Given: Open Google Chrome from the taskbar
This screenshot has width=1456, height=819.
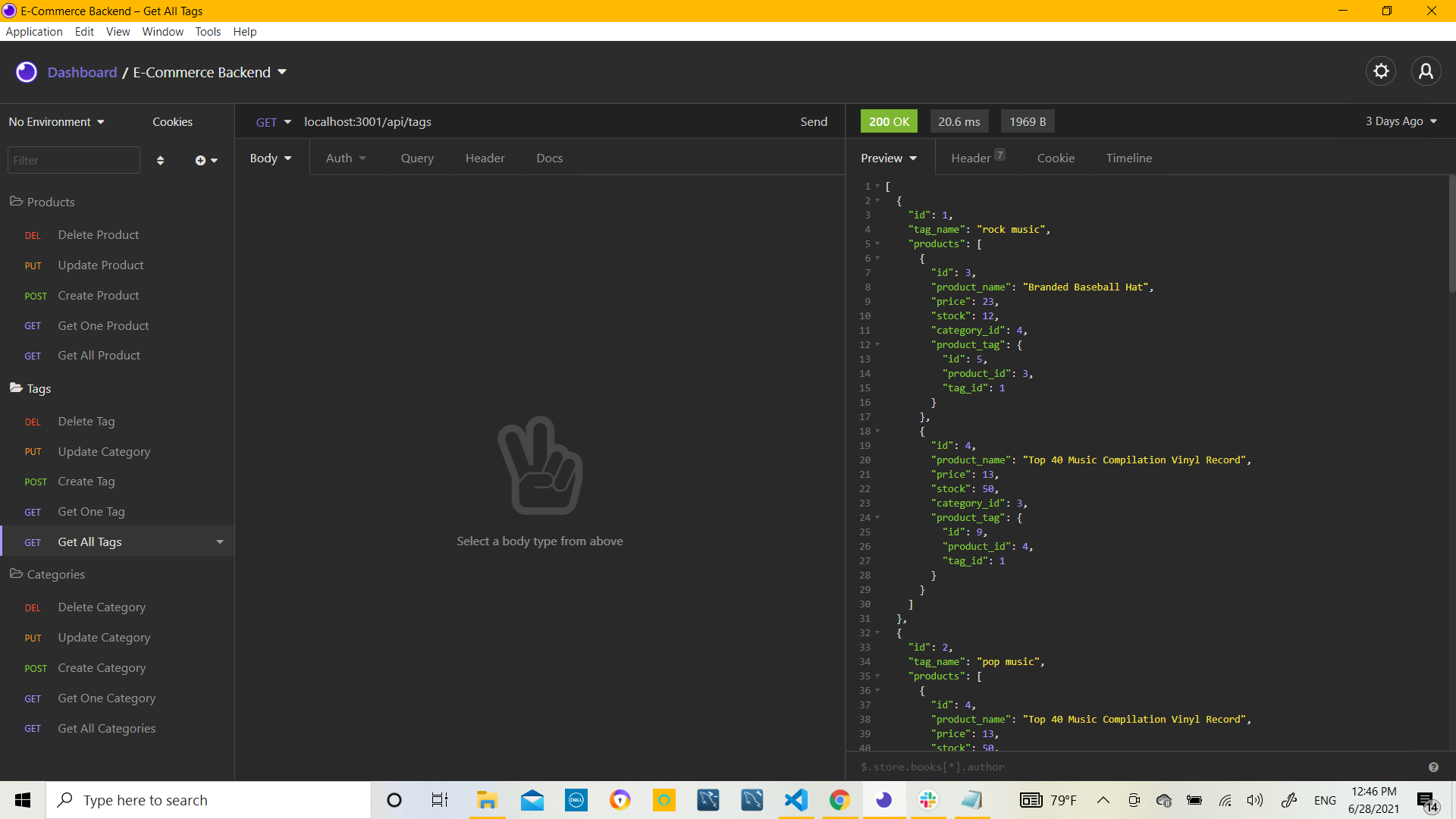Looking at the screenshot, I should tap(839, 800).
